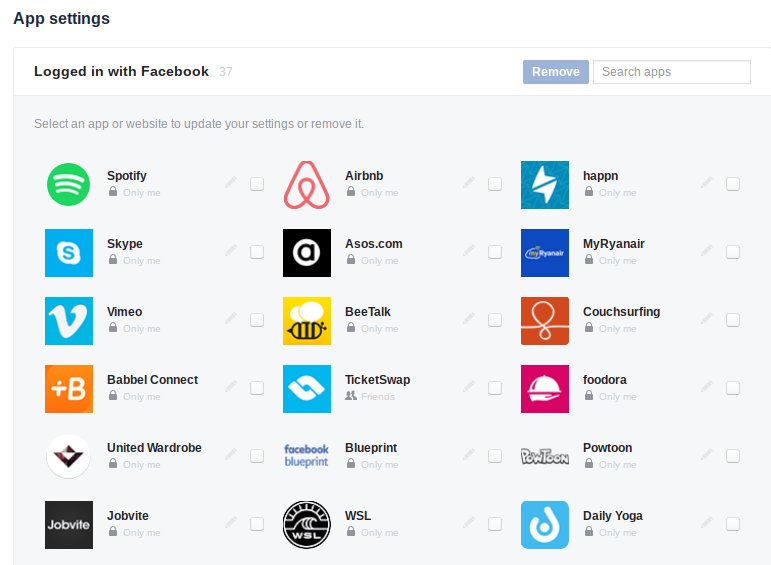Click the Spotify app icon
The height and width of the screenshot is (565, 771).
[x=69, y=185]
